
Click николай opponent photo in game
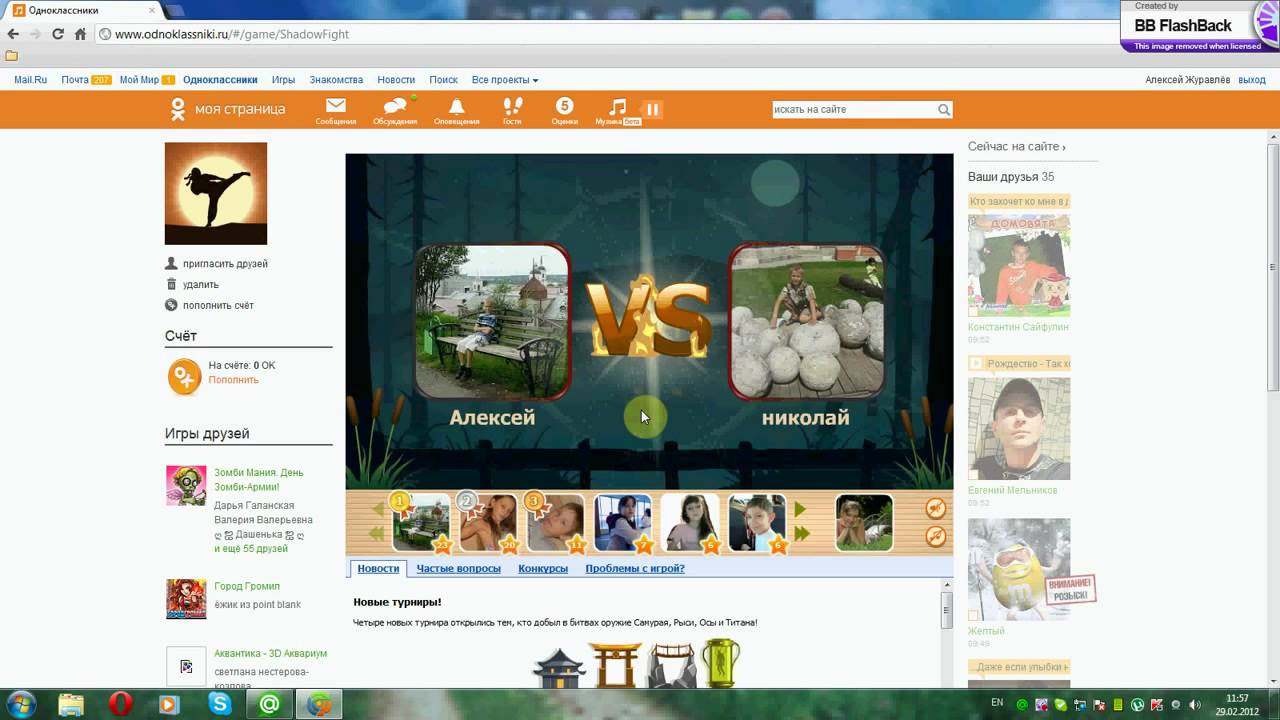click(x=806, y=322)
